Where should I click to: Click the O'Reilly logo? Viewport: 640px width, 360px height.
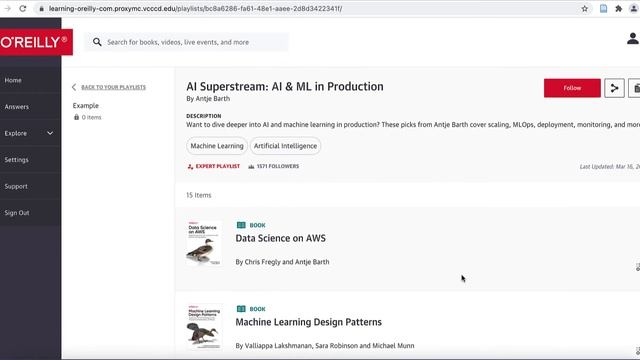36,42
